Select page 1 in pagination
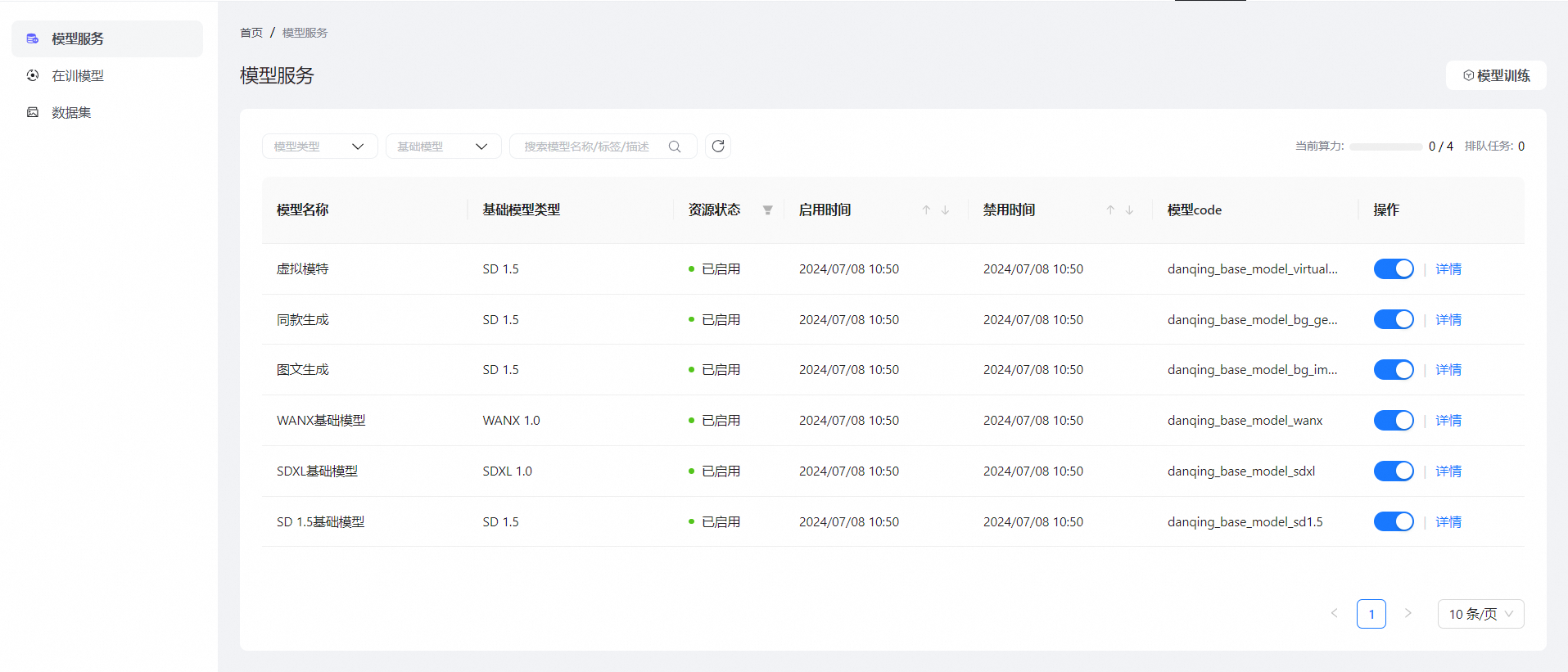This screenshot has width=1568, height=672. pyautogui.click(x=1371, y=614)
